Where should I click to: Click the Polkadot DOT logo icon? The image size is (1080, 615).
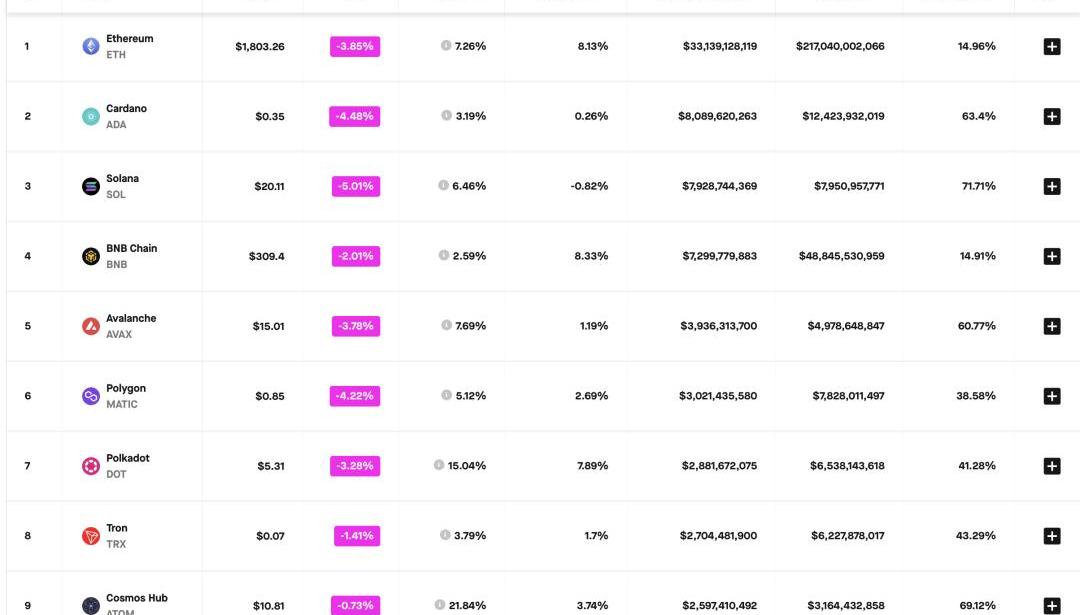(x=91, y=466)
